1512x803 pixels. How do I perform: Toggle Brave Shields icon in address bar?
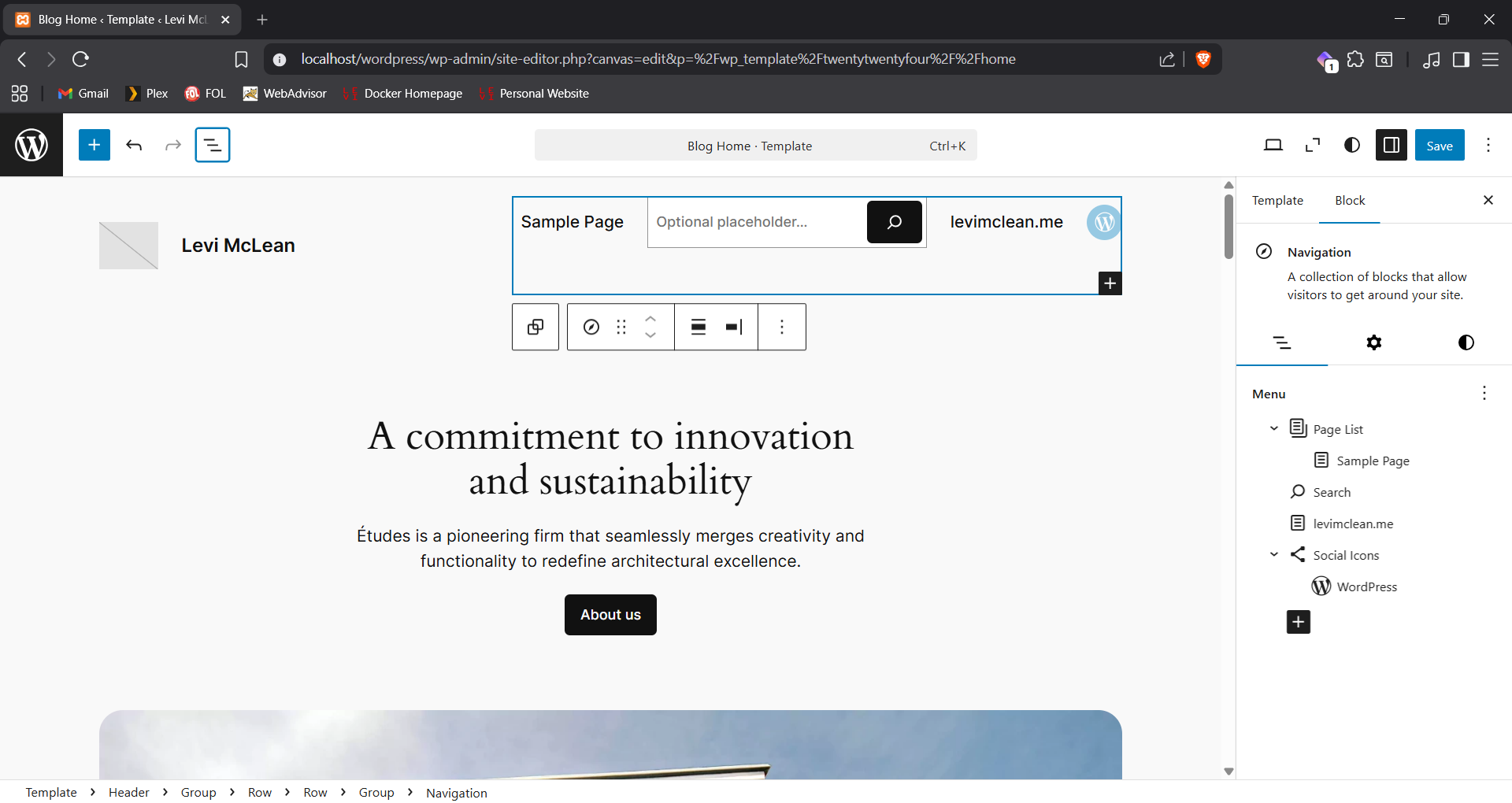pos(1203,59)
